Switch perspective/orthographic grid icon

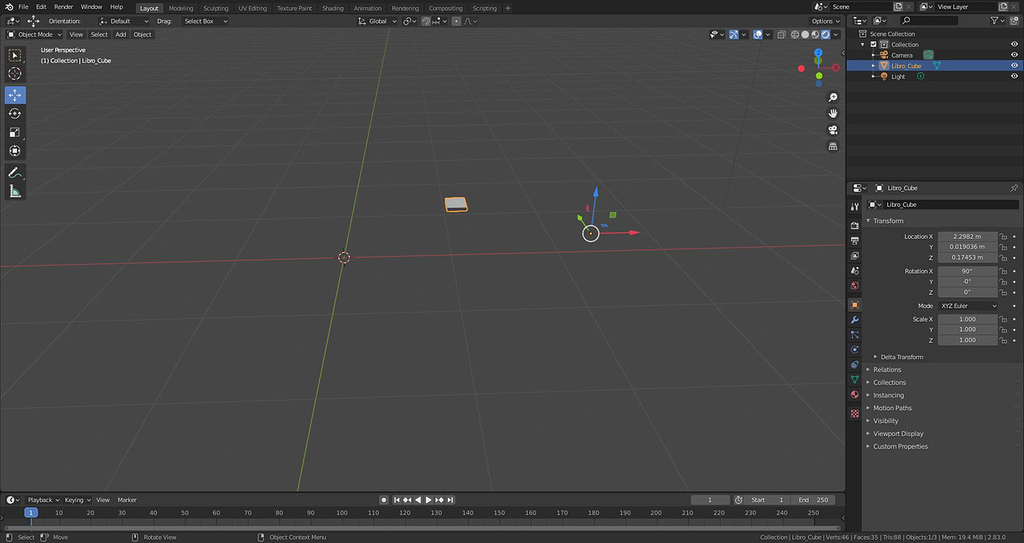click(833, 146)
